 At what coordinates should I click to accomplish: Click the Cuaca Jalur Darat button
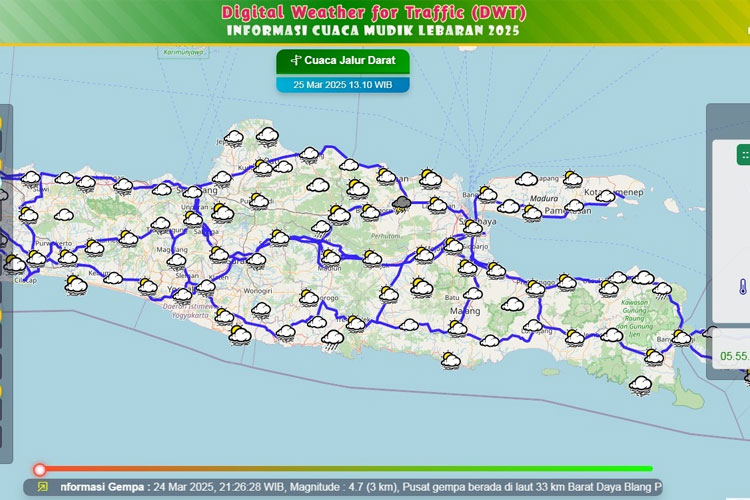coord(343,61)
